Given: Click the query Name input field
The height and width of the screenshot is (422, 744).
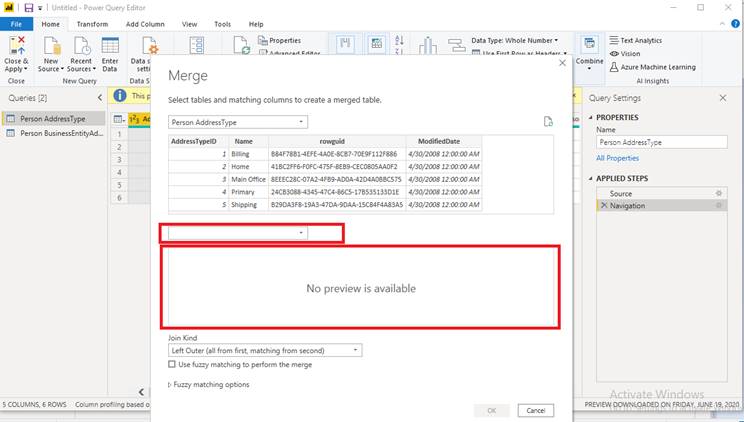Looking at the screenshot, I should point(661,142).
